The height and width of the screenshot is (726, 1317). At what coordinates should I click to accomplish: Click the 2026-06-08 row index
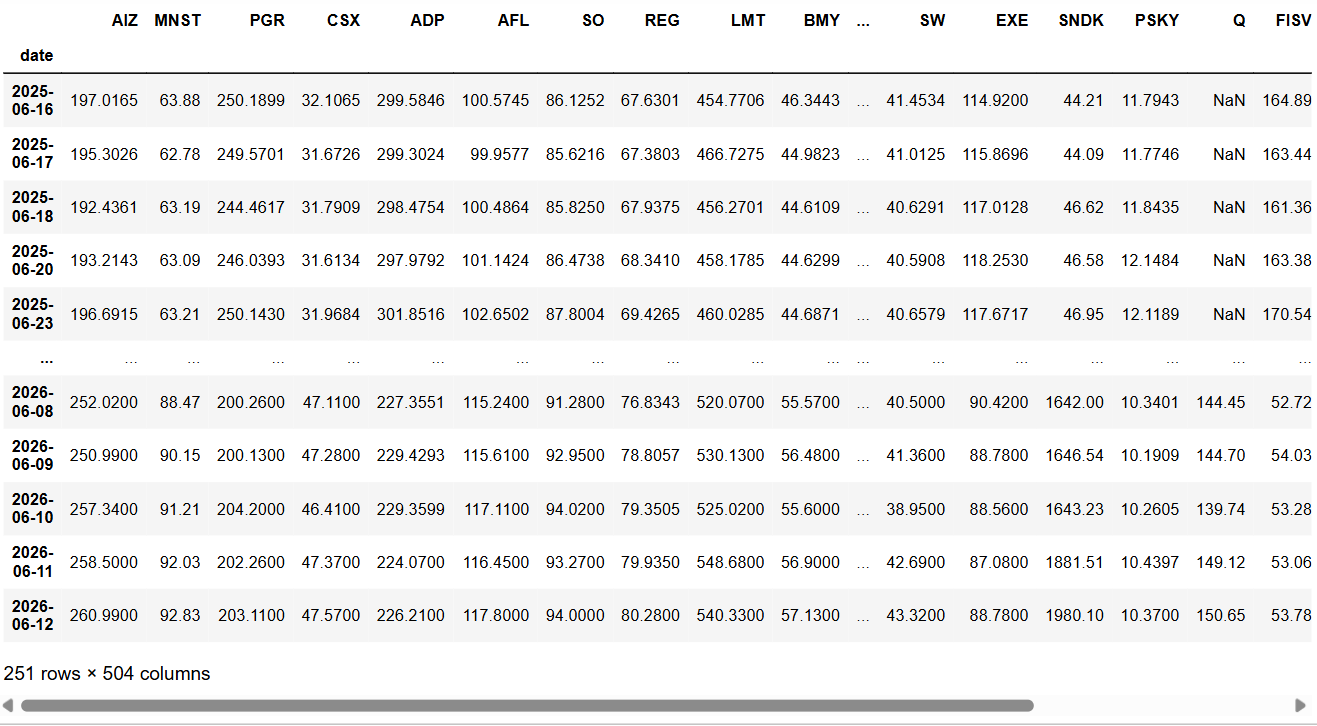[x=33, y=402]
